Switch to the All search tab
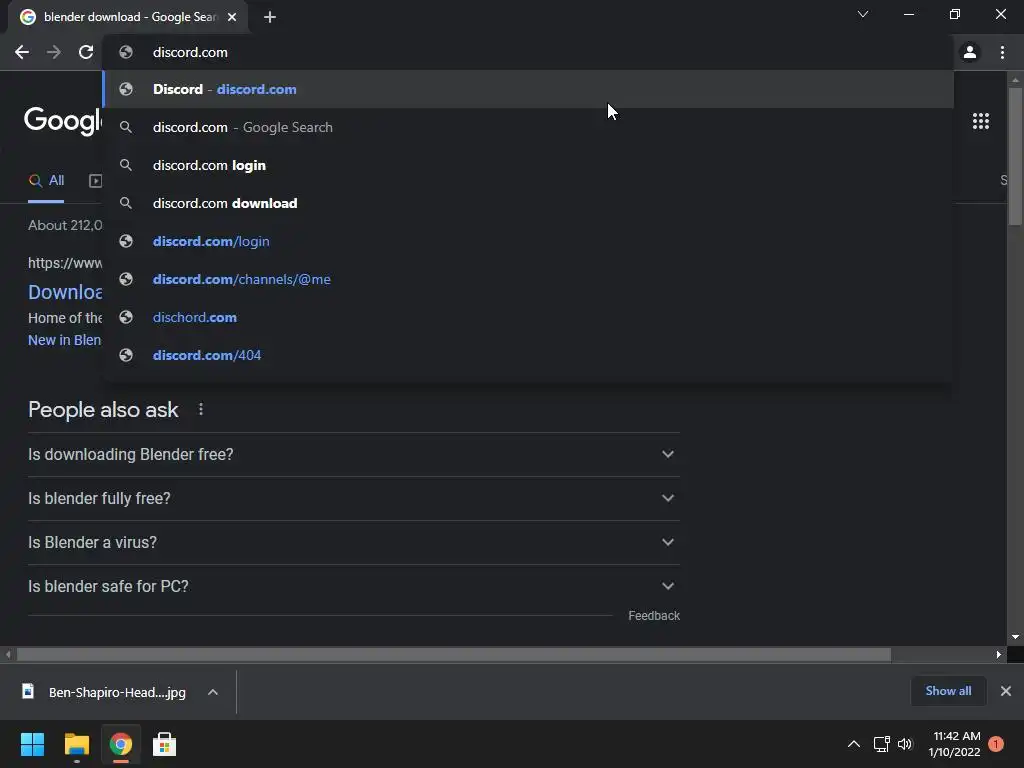The image size is (1024, 768). coord(46,181)
